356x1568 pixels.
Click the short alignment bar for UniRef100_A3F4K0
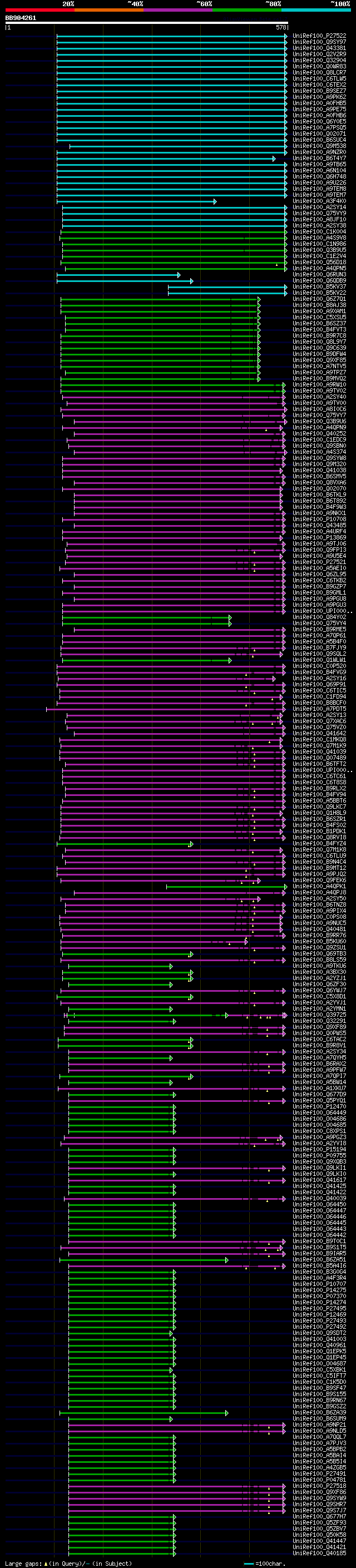coord(136,201)
